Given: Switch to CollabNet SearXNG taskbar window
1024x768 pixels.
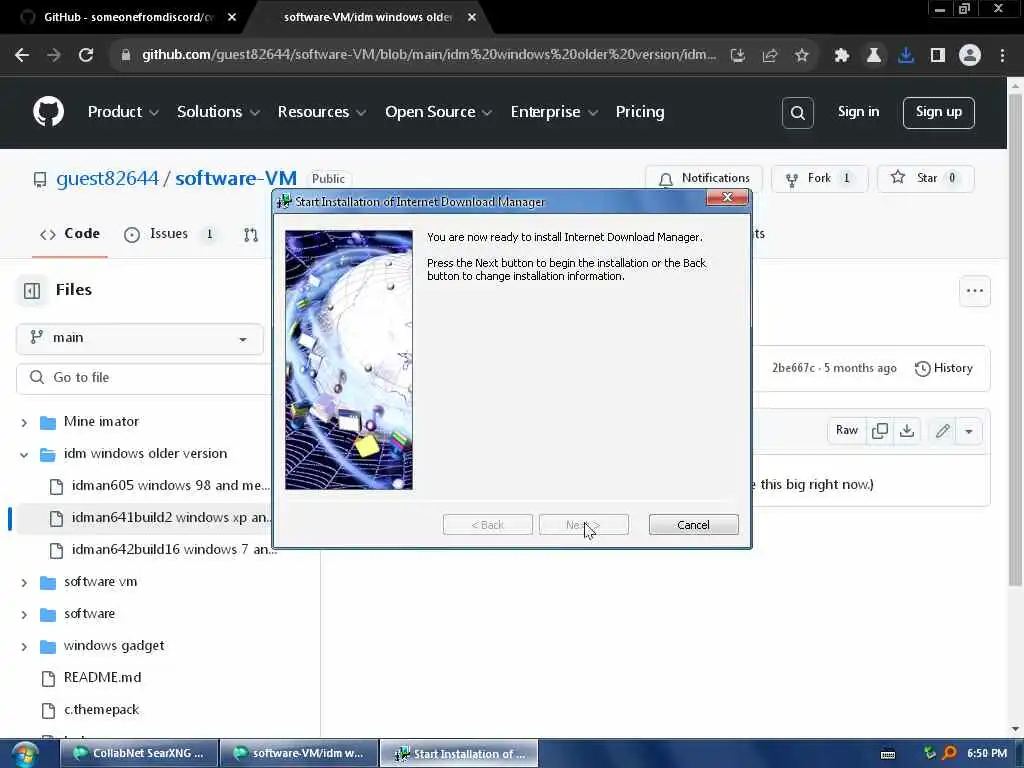Looking at the screenshot, I should click(138, 754).
